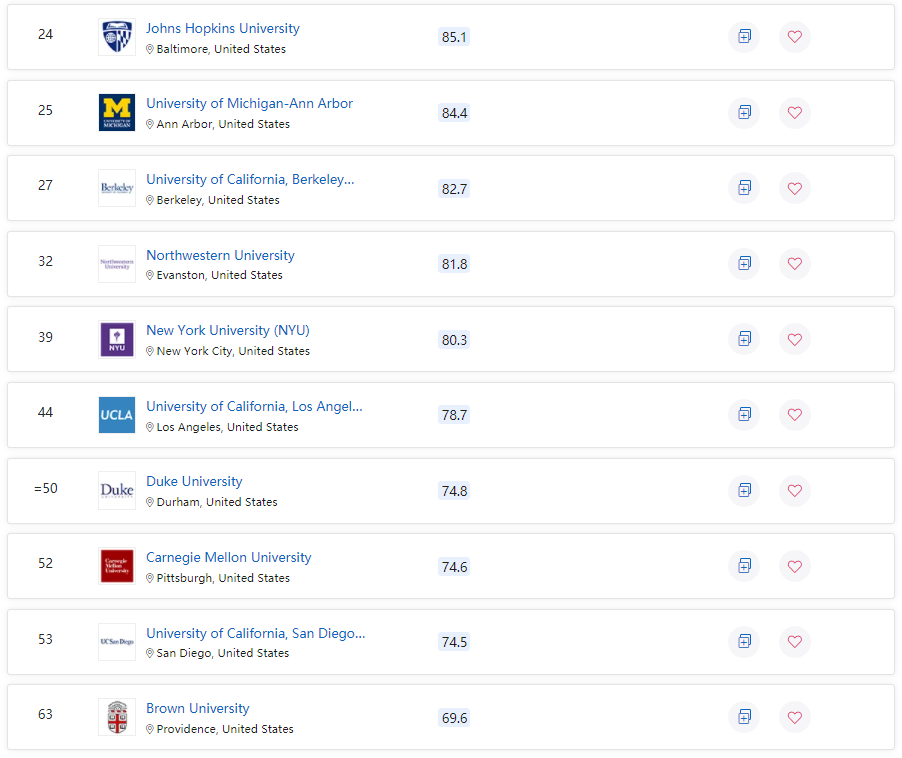Open Northwestern University profile link
The height and width of the screenshot is (758, 902).
(x=220, y=255)
